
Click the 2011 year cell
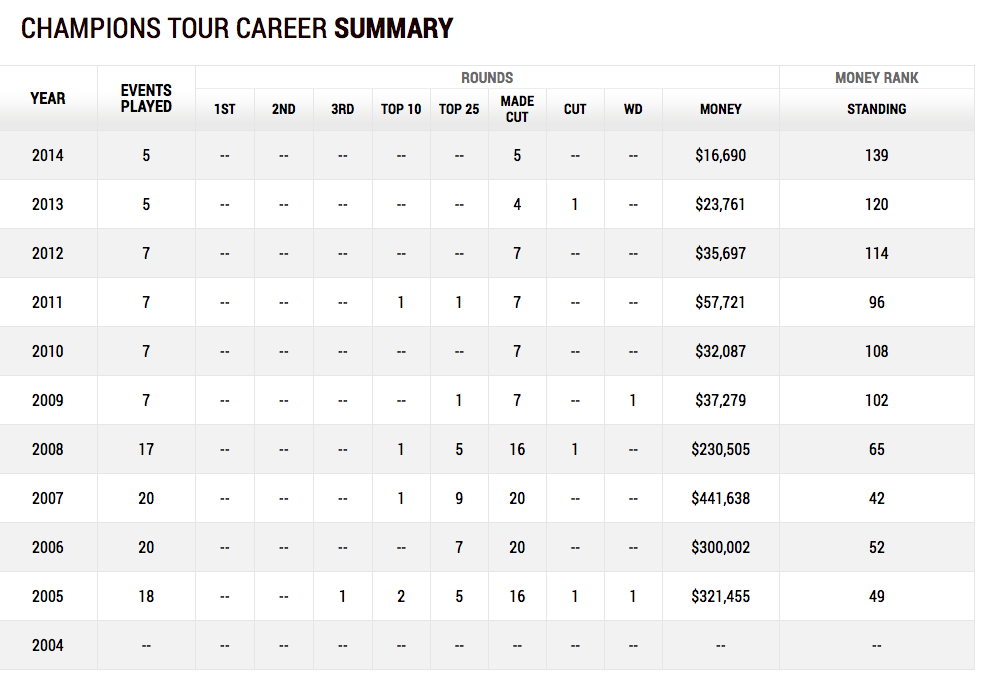48,302
